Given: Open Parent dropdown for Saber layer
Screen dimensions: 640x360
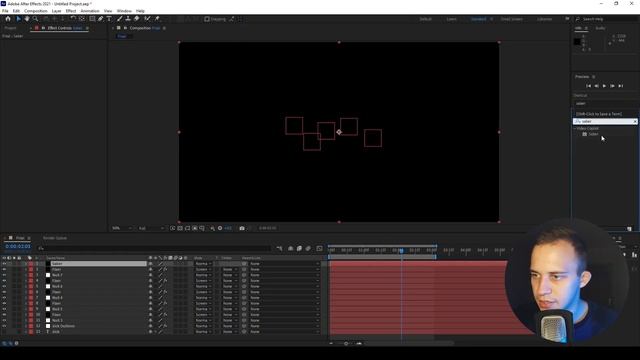Looking at the screenshot, I should click(x=284, y=264).
